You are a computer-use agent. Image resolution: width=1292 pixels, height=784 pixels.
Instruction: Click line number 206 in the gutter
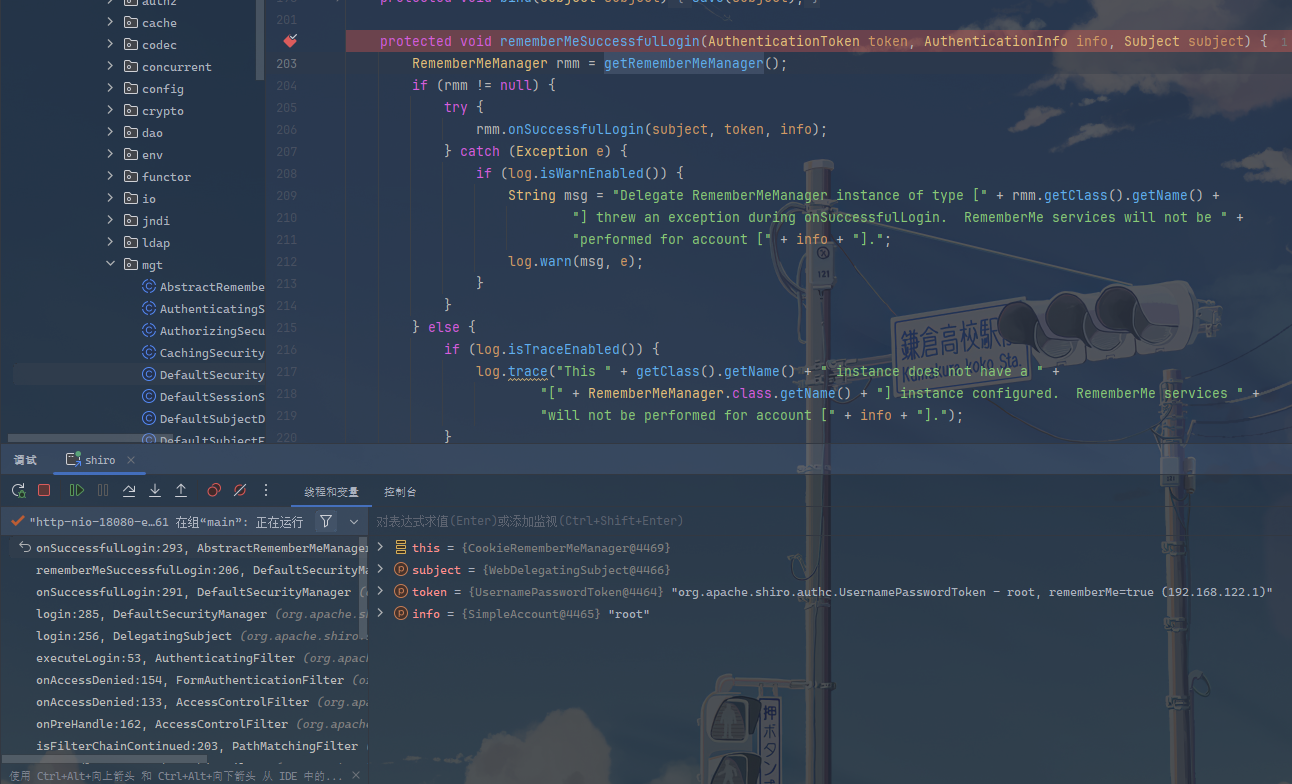coord(286,129)
